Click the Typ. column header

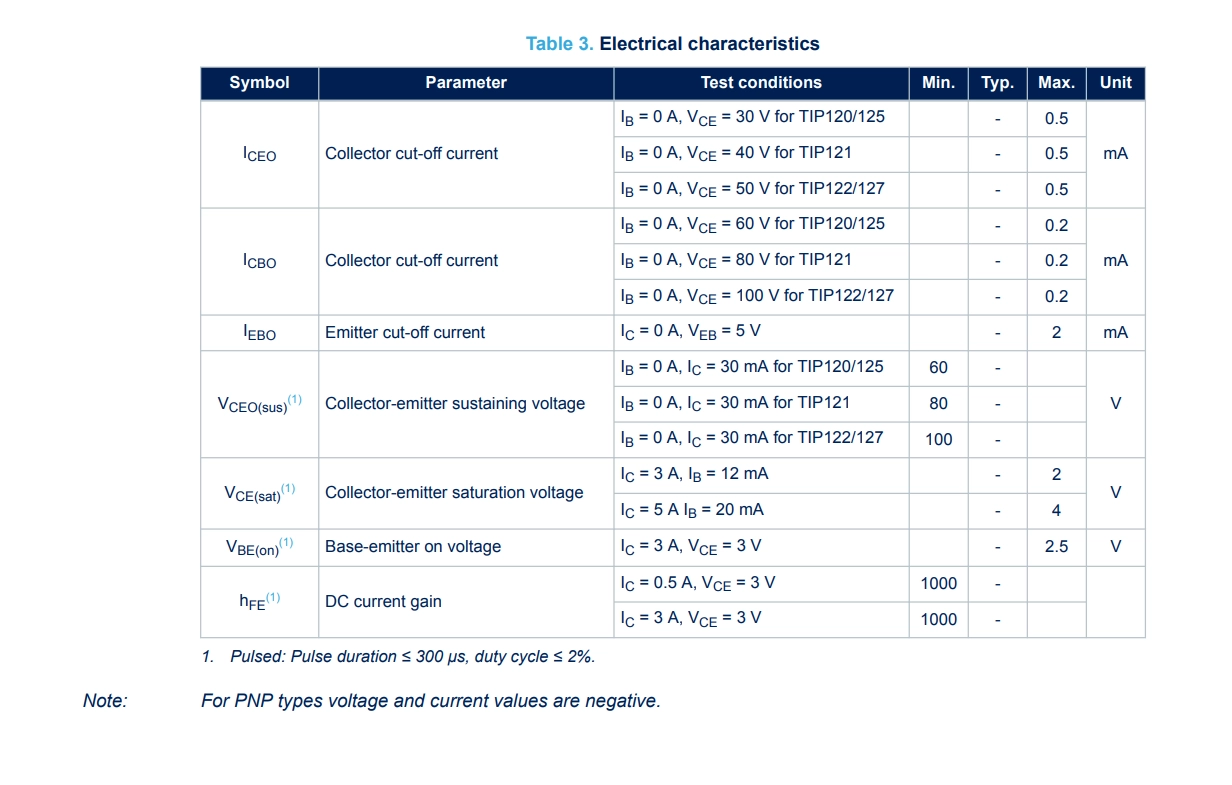coord(997,83)
